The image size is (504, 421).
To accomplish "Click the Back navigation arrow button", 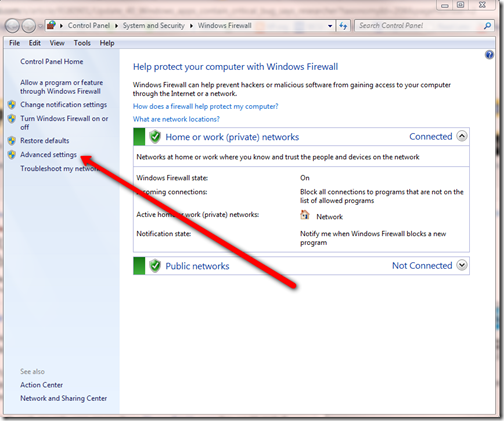I will coord(12,26).
